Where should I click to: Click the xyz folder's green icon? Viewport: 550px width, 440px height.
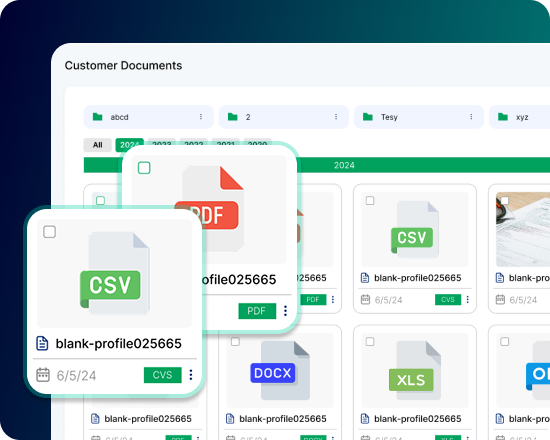coord(503,117)
